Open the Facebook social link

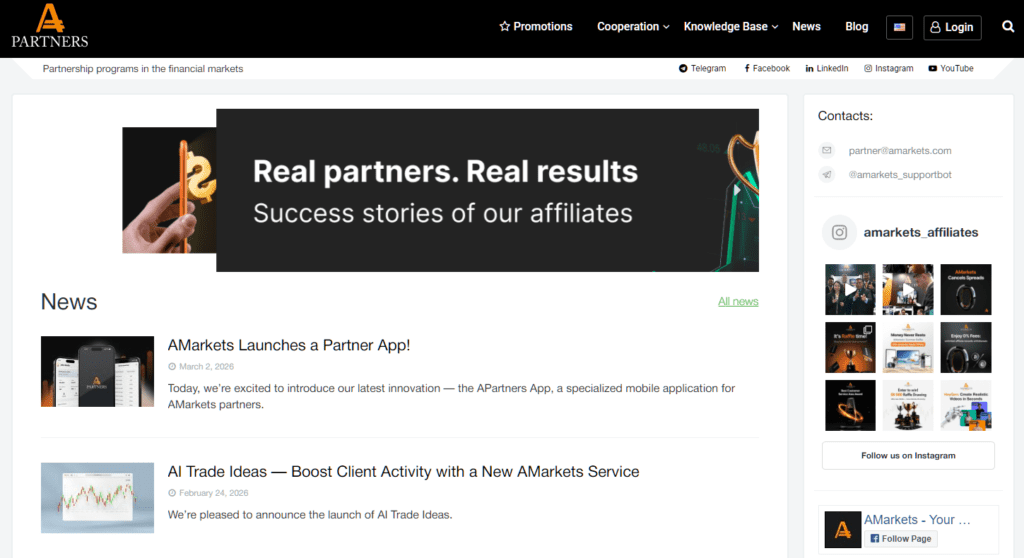tap(767, 69)
